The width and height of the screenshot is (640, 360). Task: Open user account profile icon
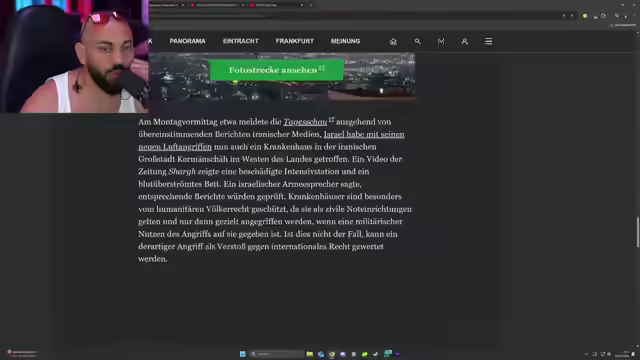click(x=464, y=41)
